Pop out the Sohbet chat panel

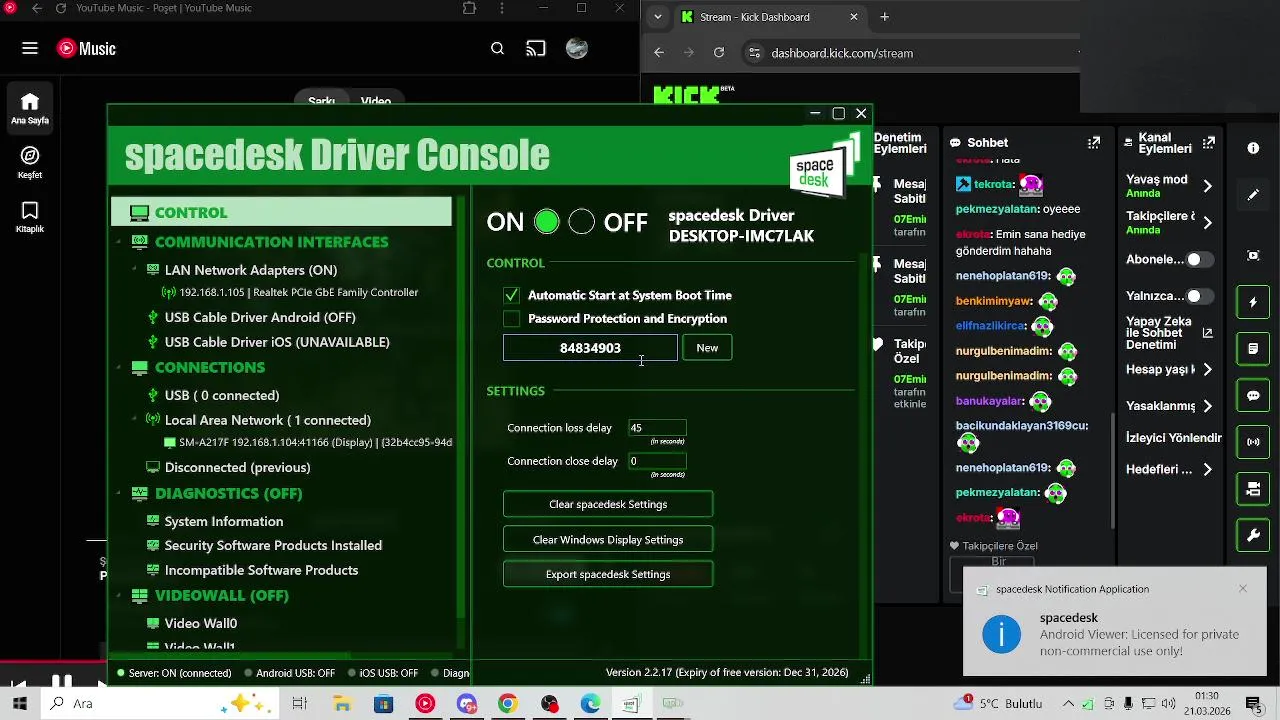click(x=1094, y=143)
